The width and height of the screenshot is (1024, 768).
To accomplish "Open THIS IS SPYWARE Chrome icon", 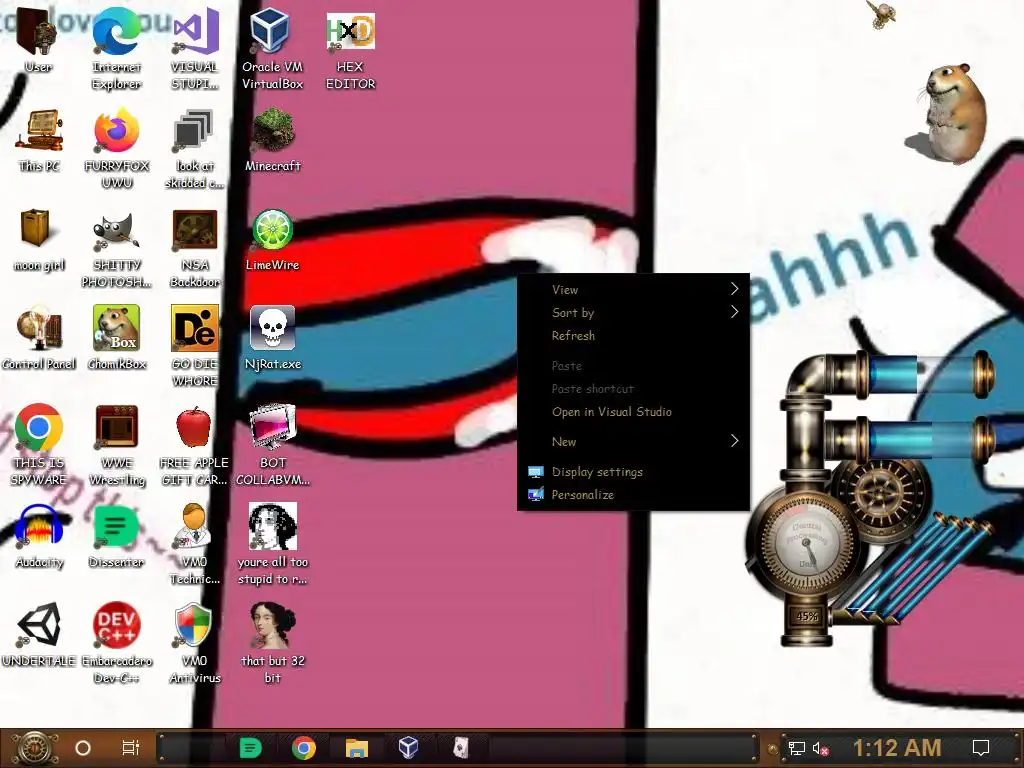I will click(x=39, y=445).
